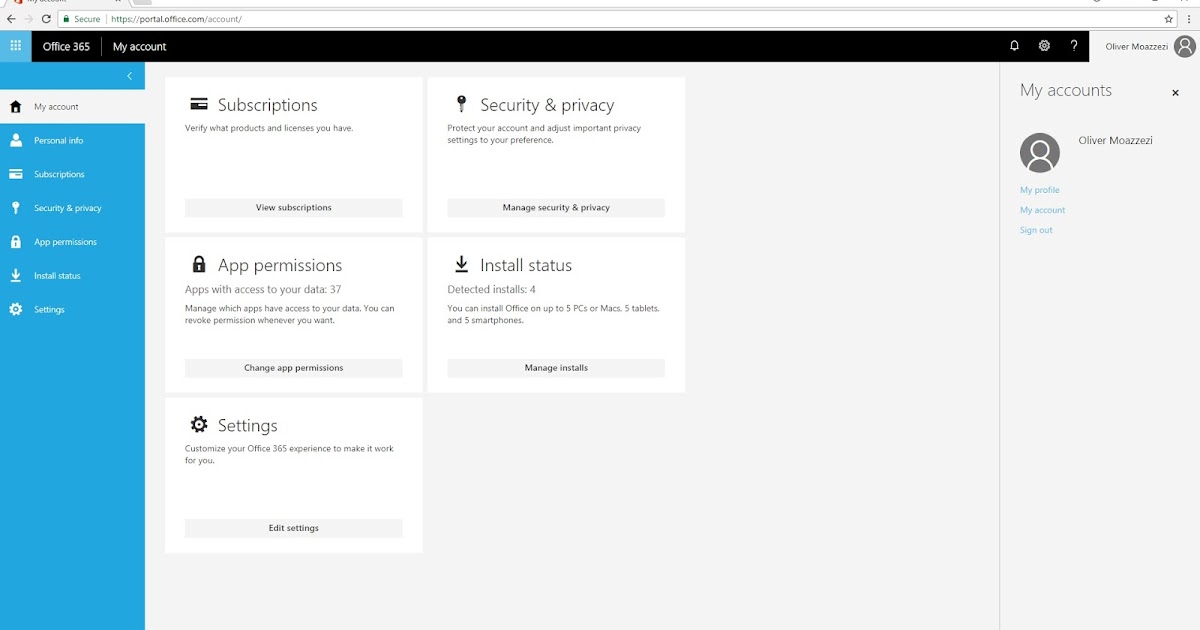Select Install status in the sidebar
The width and height of the screenshot is (1200, 630).
(x=60, y=275)
